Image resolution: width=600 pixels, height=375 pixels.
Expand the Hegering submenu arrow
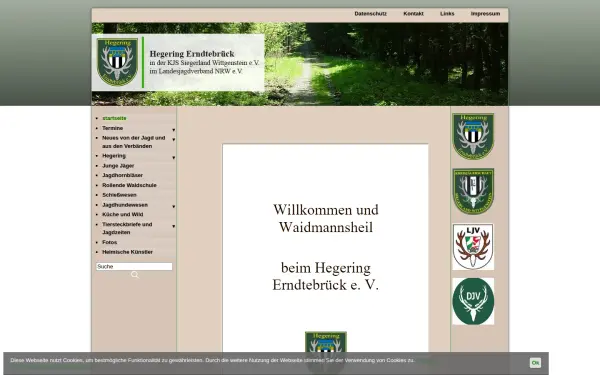click(173, 158)
